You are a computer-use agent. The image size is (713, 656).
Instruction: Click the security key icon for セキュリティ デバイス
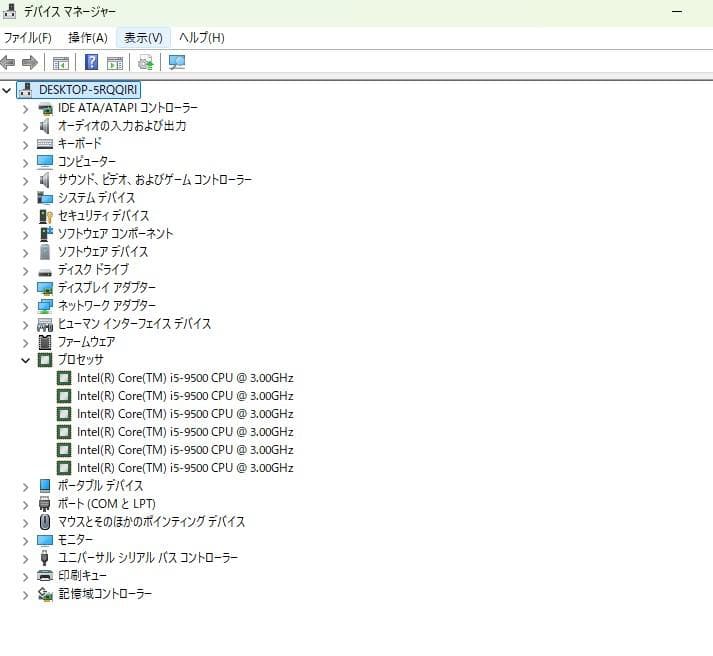[45, 216]
